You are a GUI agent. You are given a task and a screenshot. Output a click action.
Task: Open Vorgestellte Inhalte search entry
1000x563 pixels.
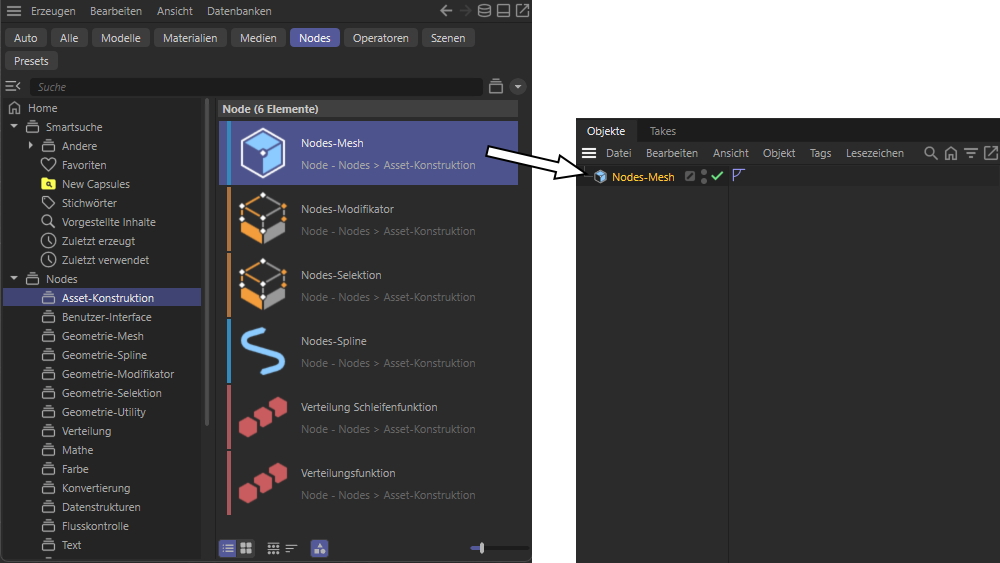click(108, 222)
